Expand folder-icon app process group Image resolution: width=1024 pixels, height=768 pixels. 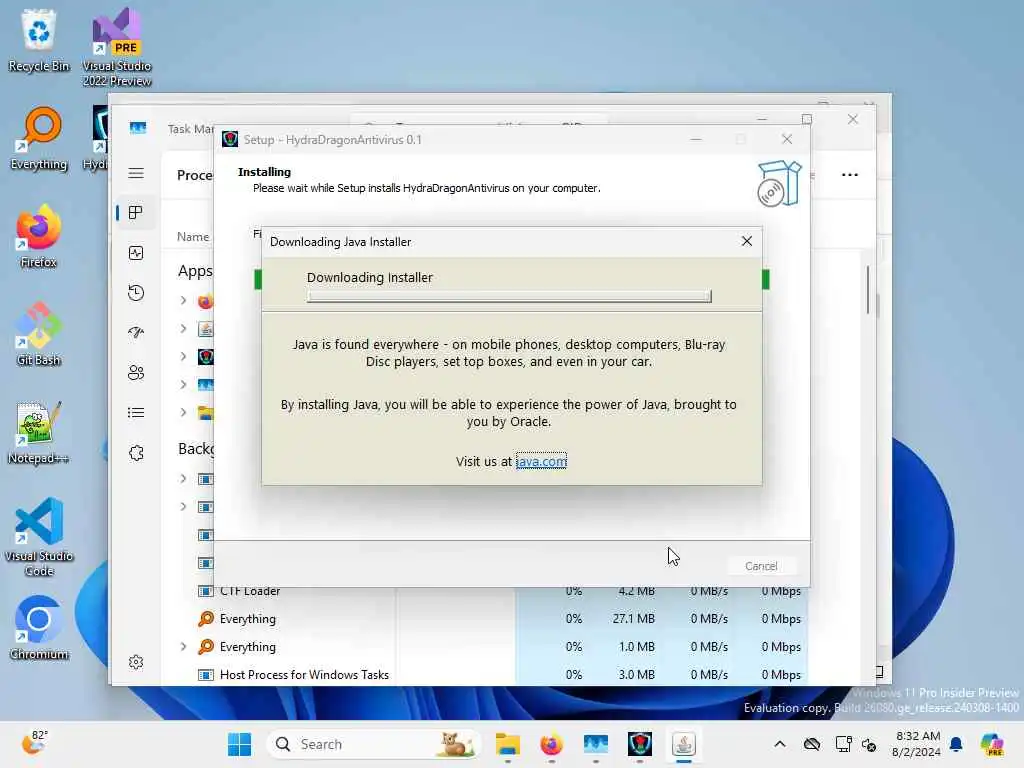[184, 413]
